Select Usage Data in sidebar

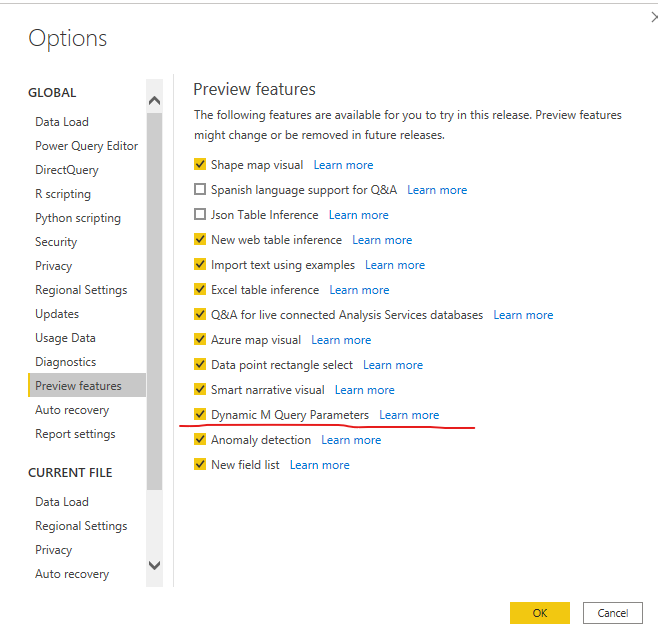point(65,338)
